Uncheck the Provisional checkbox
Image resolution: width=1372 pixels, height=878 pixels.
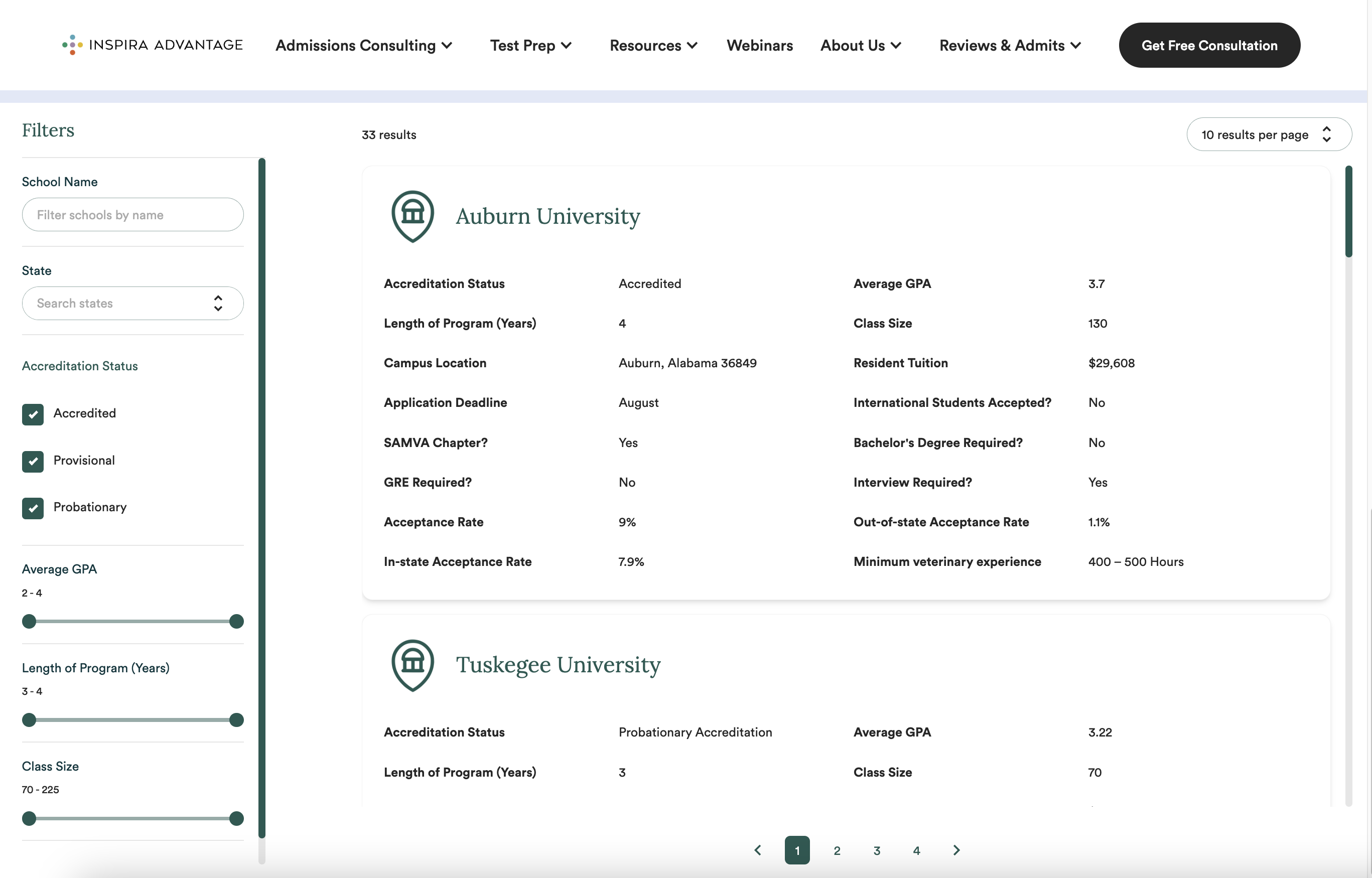(33, 461)
